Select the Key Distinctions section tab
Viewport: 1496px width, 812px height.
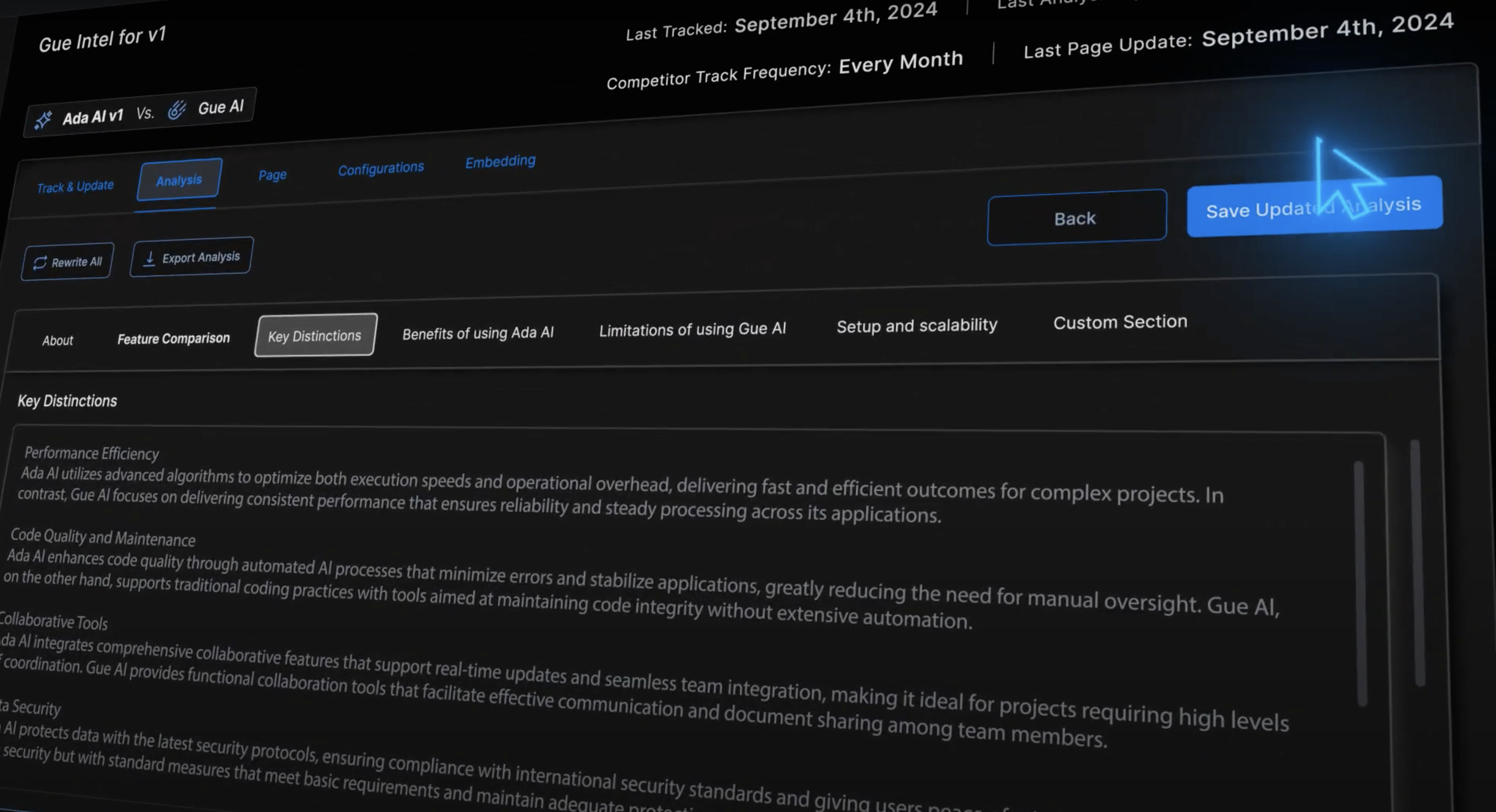(x=315, y=335)
